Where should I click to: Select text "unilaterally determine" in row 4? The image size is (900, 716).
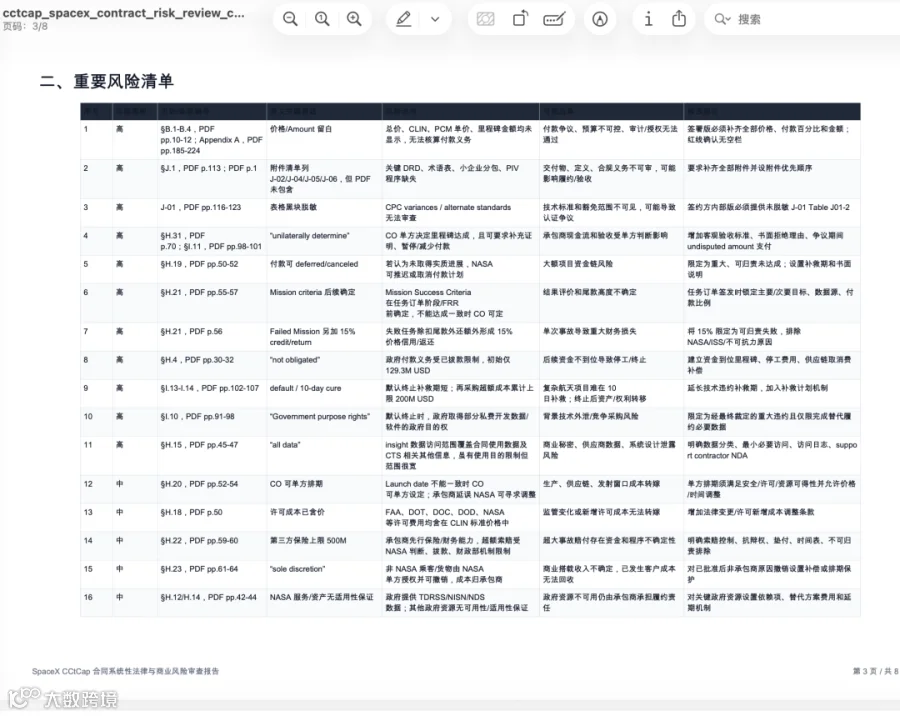[x=309, y=235]
